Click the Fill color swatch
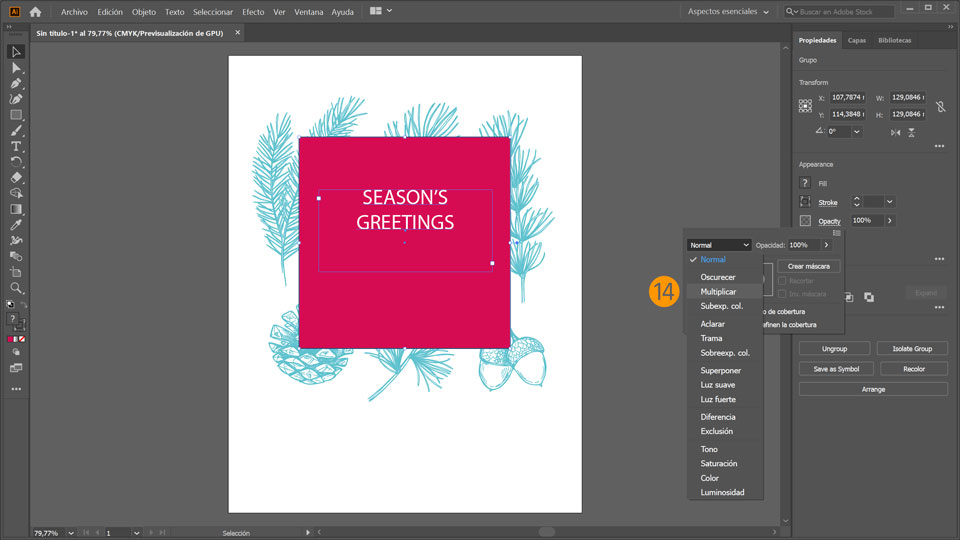Viewport: 960px width, 540px height. point(805,183)
